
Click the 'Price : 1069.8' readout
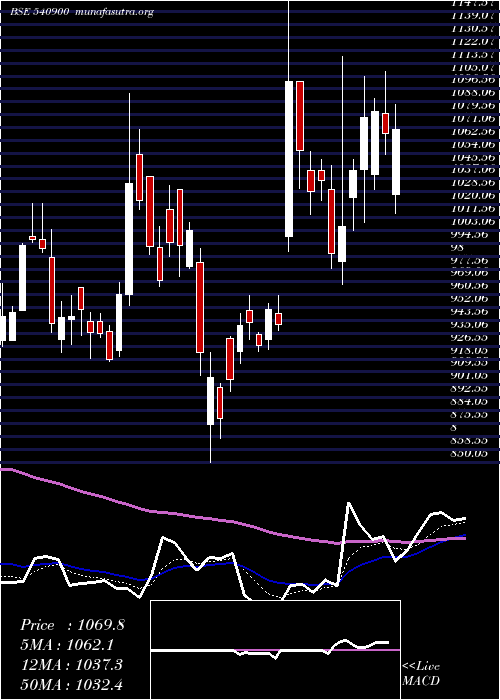pyautogui.click(x=72, y=625)
